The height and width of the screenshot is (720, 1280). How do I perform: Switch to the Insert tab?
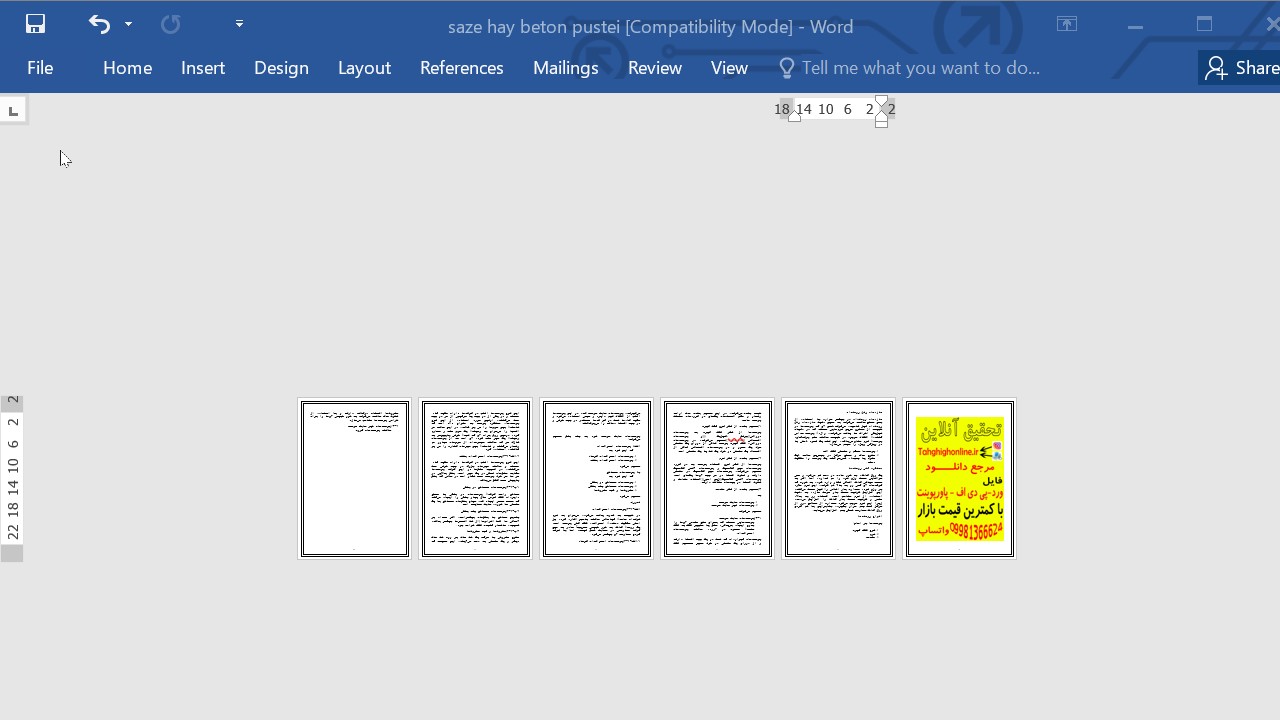pos(203,68)
